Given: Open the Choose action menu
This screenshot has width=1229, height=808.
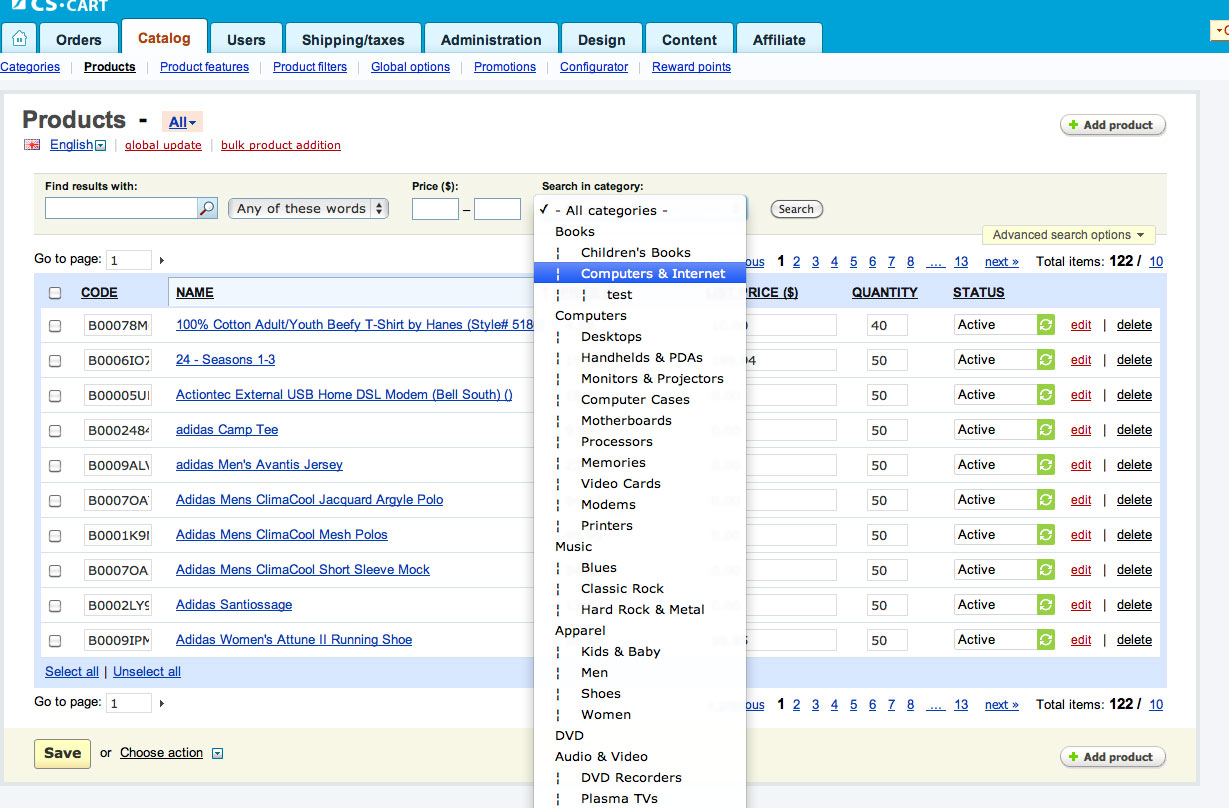Looking at the screenshot, I should pos(161,753).
